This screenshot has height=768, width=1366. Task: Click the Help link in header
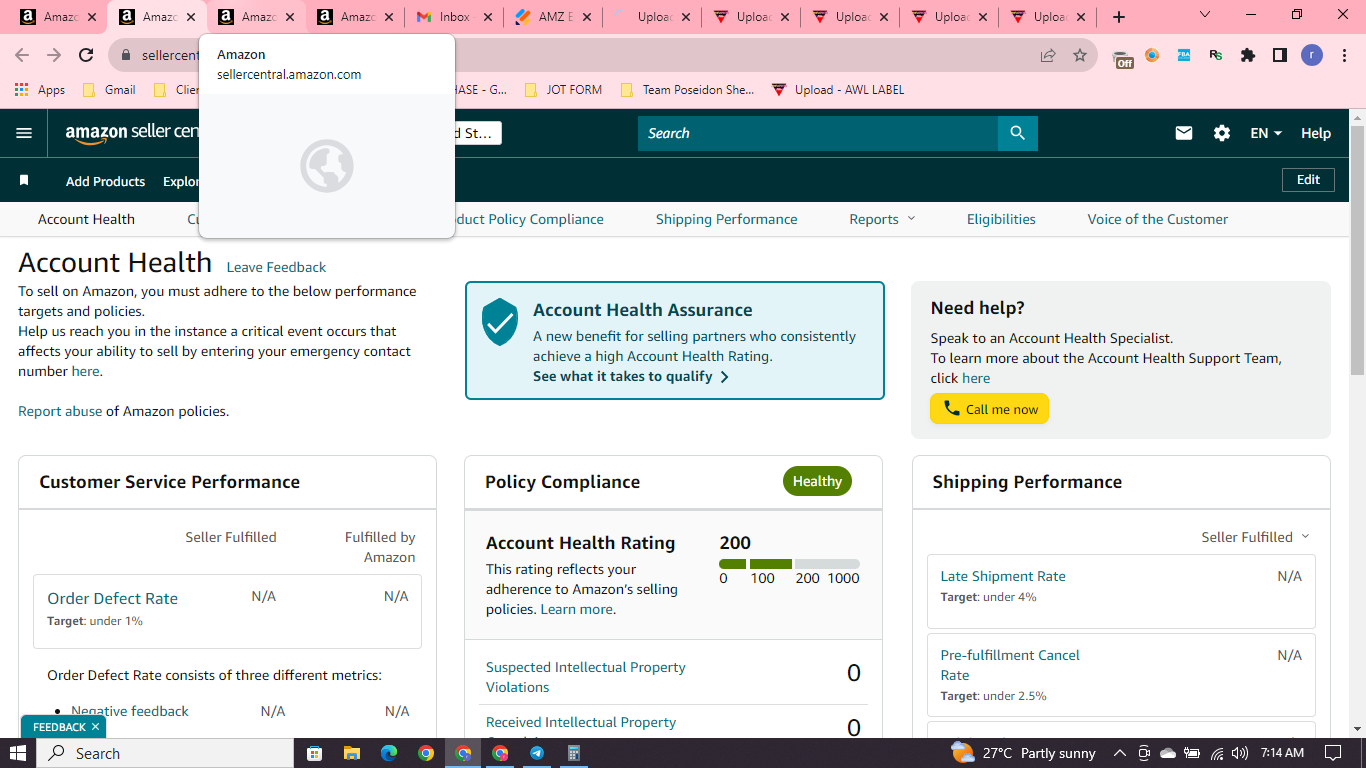click(1316, 133)
